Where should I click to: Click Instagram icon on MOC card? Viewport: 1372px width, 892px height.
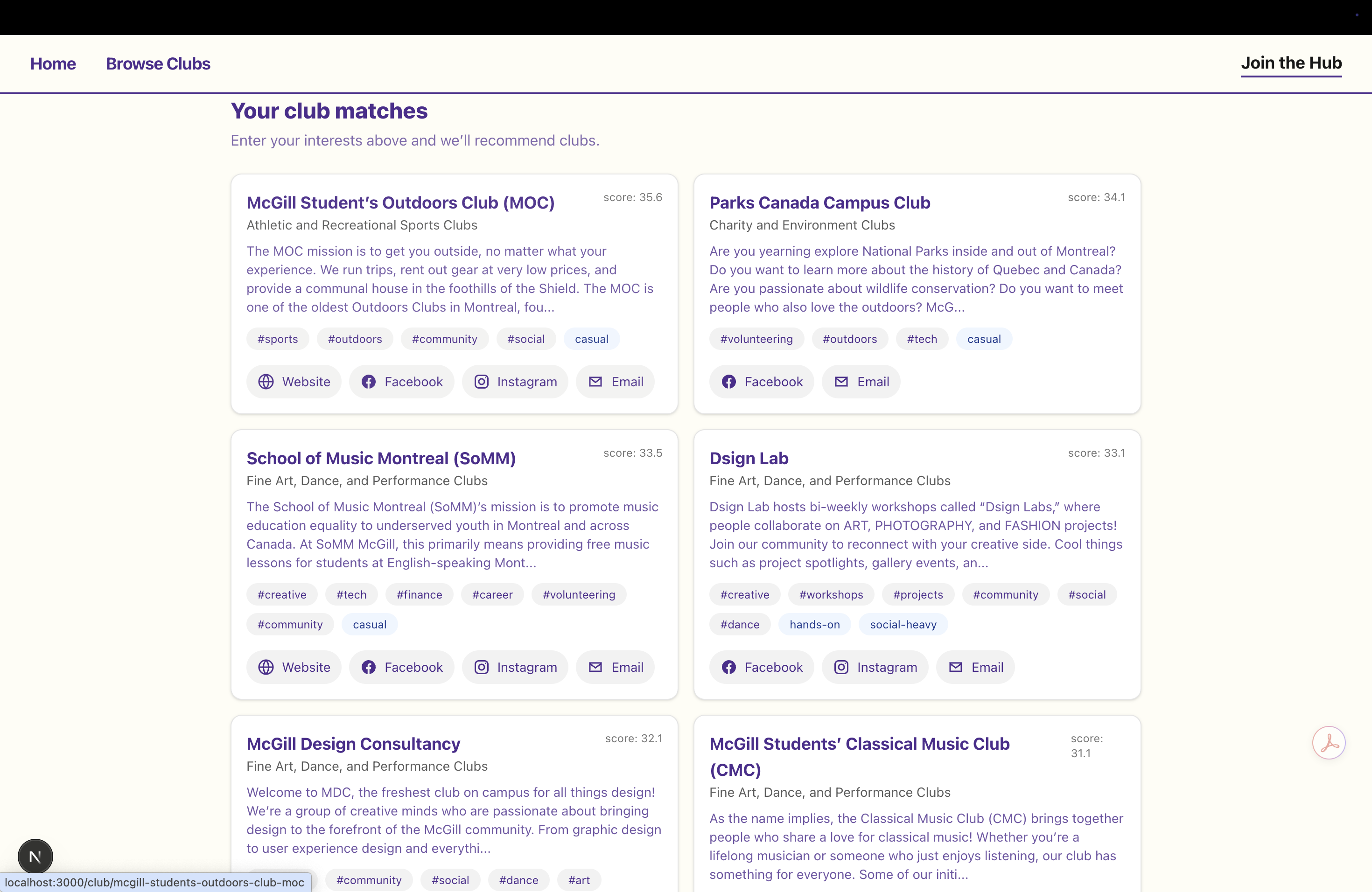(481, 382)
